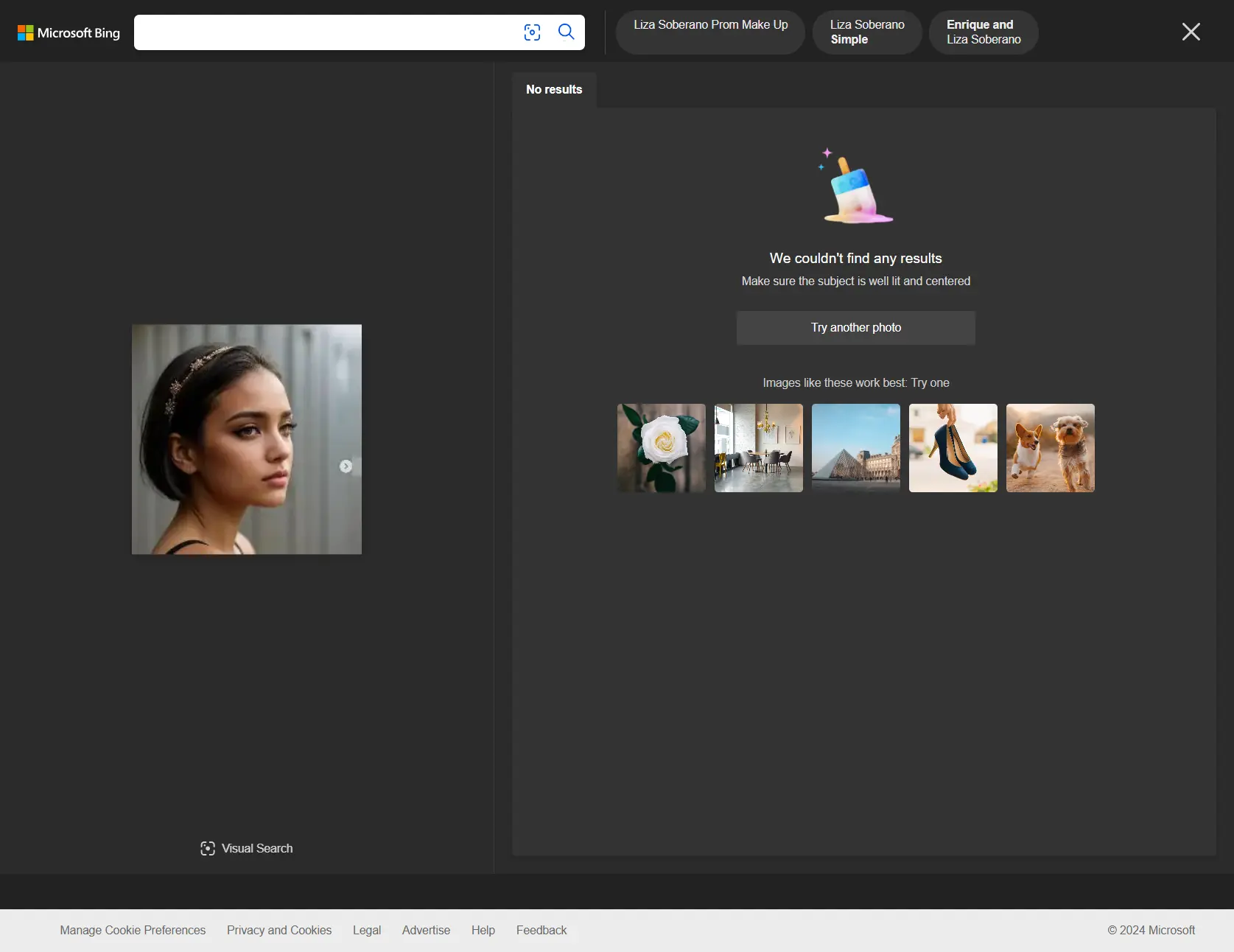Focus the Bing search text field
The height and width of the screenshot is (952, 1234).
coord(324,32)
